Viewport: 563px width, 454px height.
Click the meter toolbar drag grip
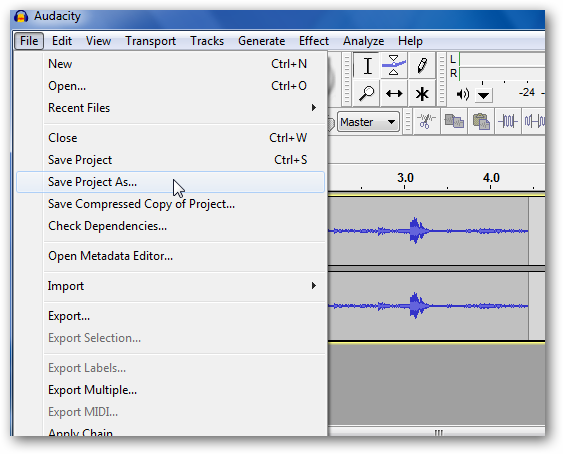pyautogui.click(x=442, y=79)
